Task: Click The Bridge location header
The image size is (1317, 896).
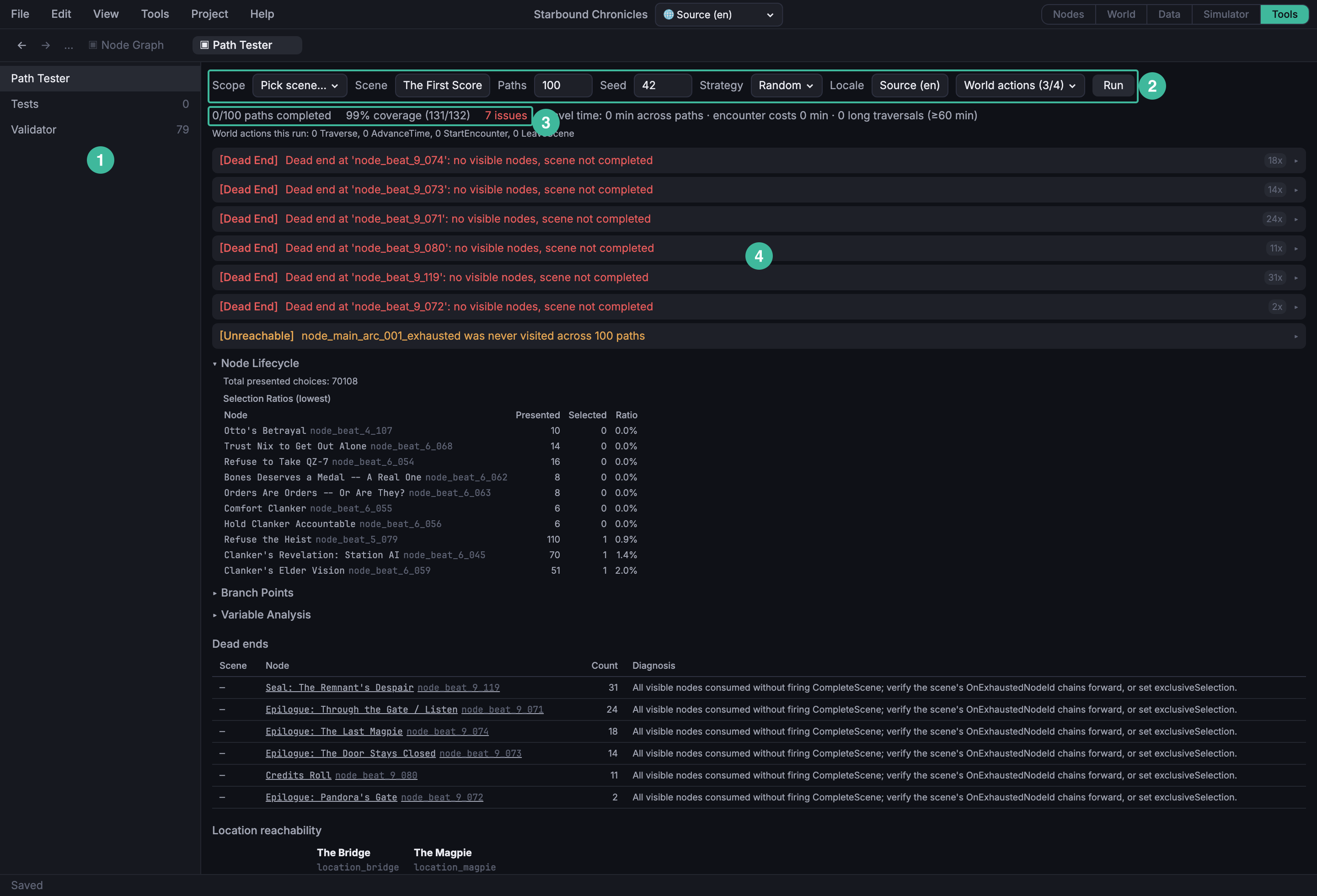Action: point(343,853)
